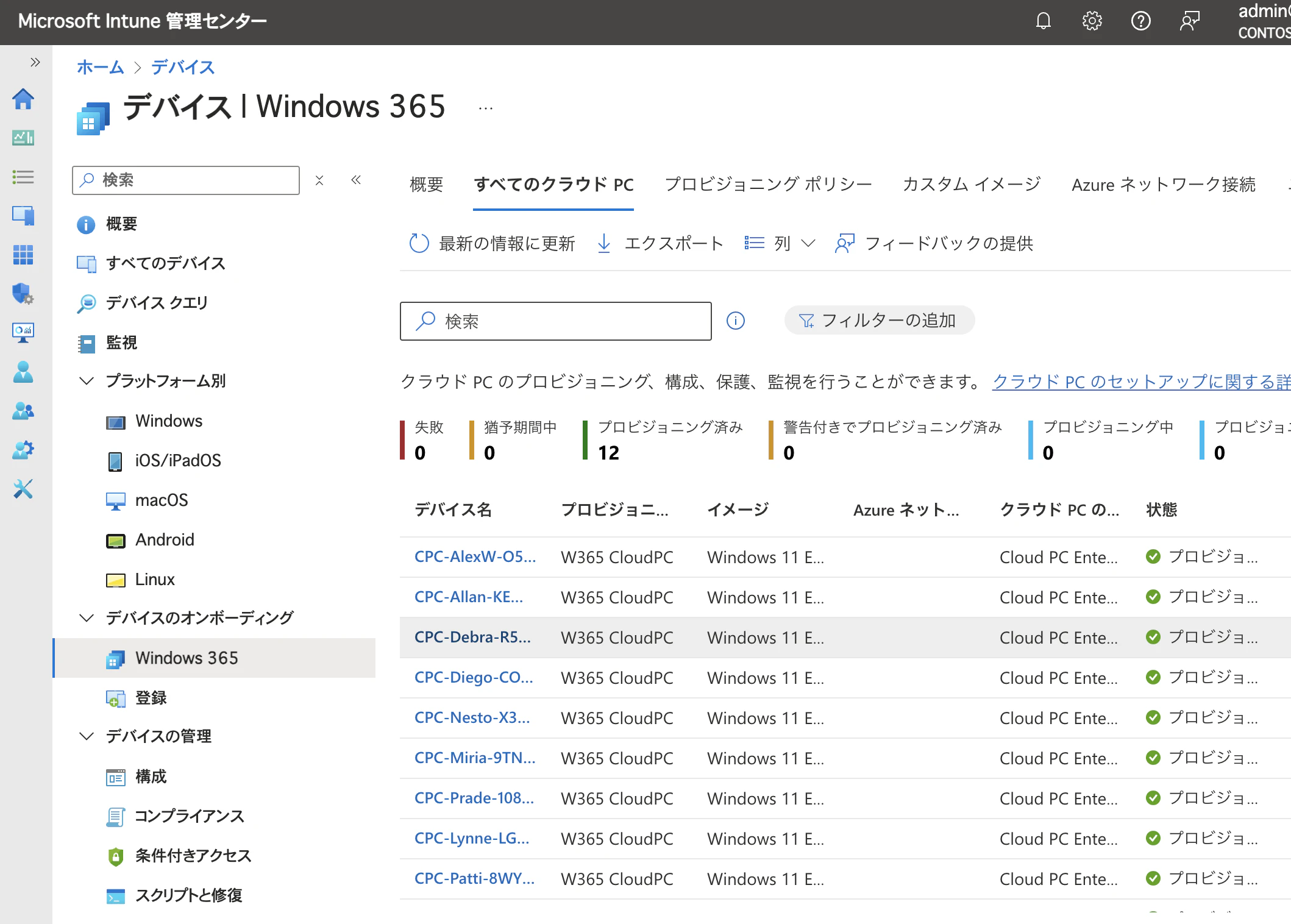The height and width of the screenshot is (924, 1291).
Task: Click フィードバックの提供 in toolbar
Action: click(934, 244)
